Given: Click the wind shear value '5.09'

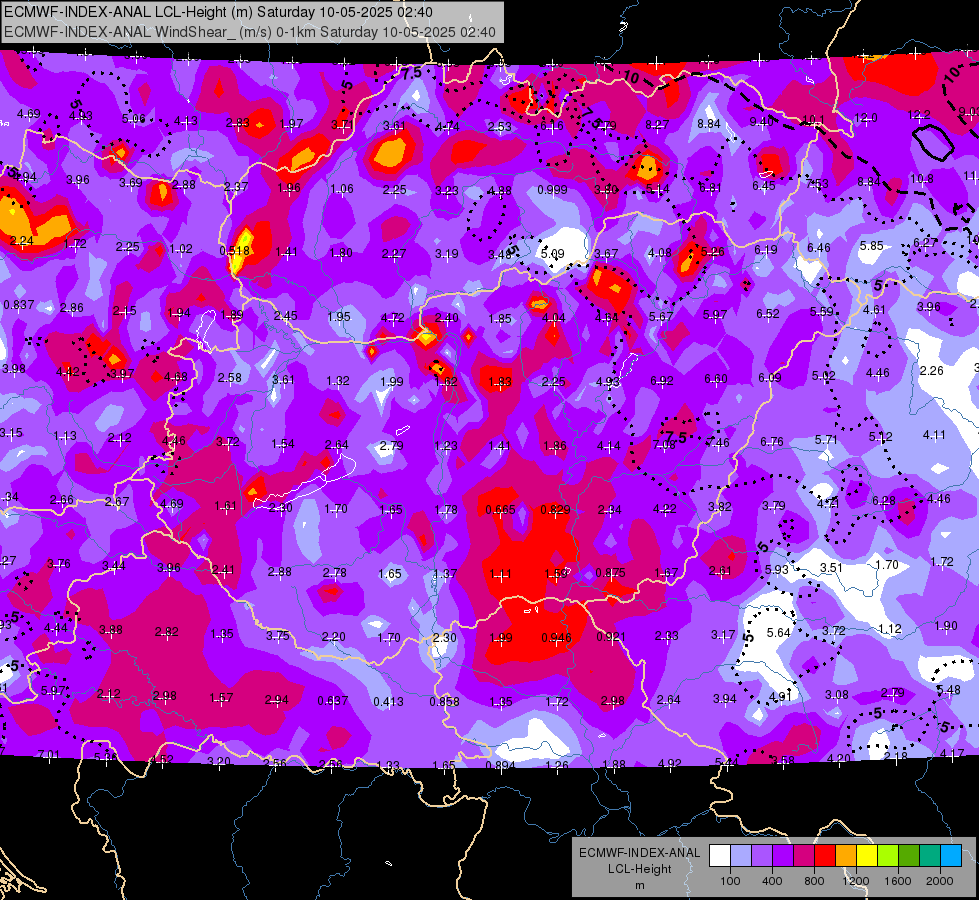Looking at the screenshot, I should (x=553, y=254).
